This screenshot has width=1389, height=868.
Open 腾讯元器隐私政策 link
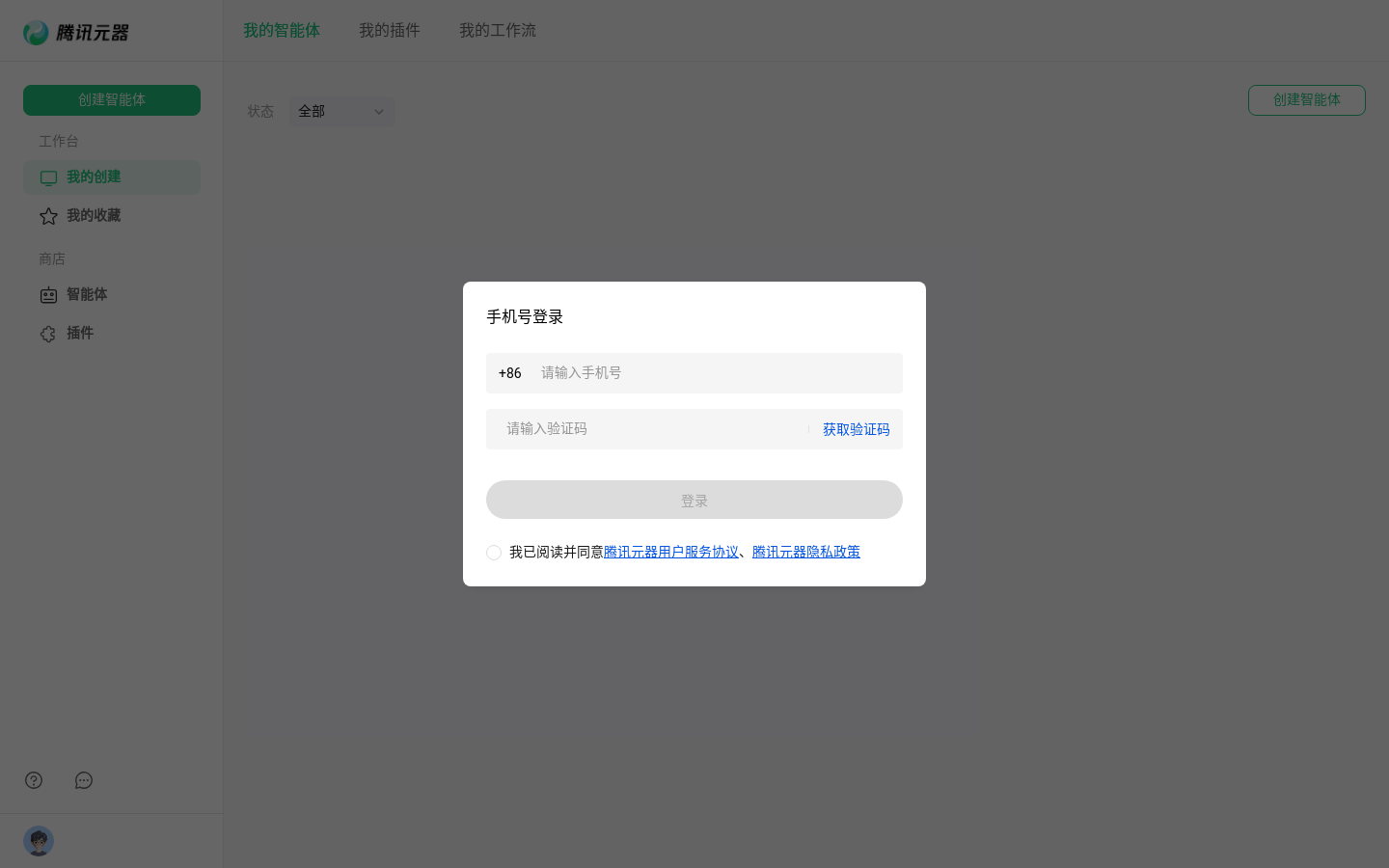pos(806,552)
